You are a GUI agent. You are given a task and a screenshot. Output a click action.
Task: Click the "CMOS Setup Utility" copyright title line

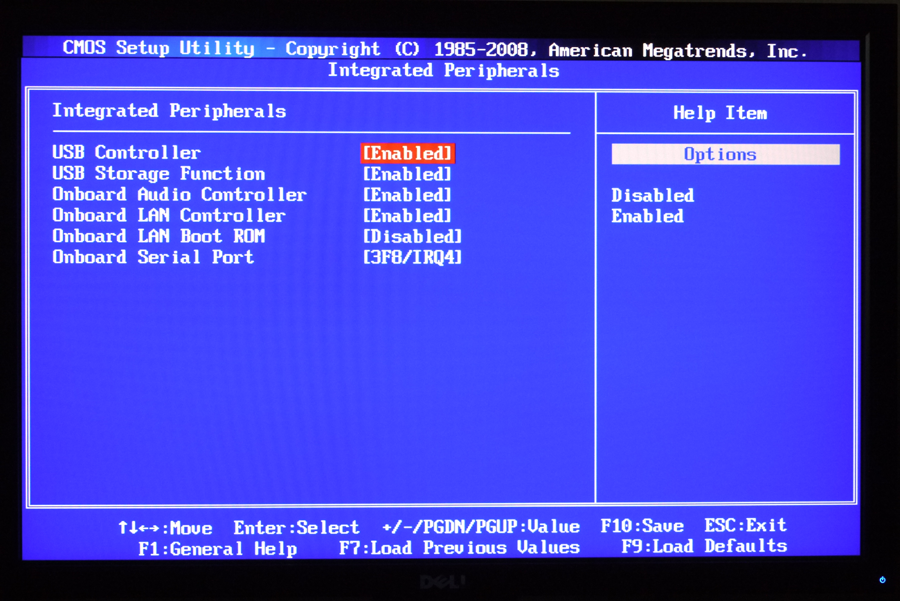pyautogui.click(x=435, y=49)
